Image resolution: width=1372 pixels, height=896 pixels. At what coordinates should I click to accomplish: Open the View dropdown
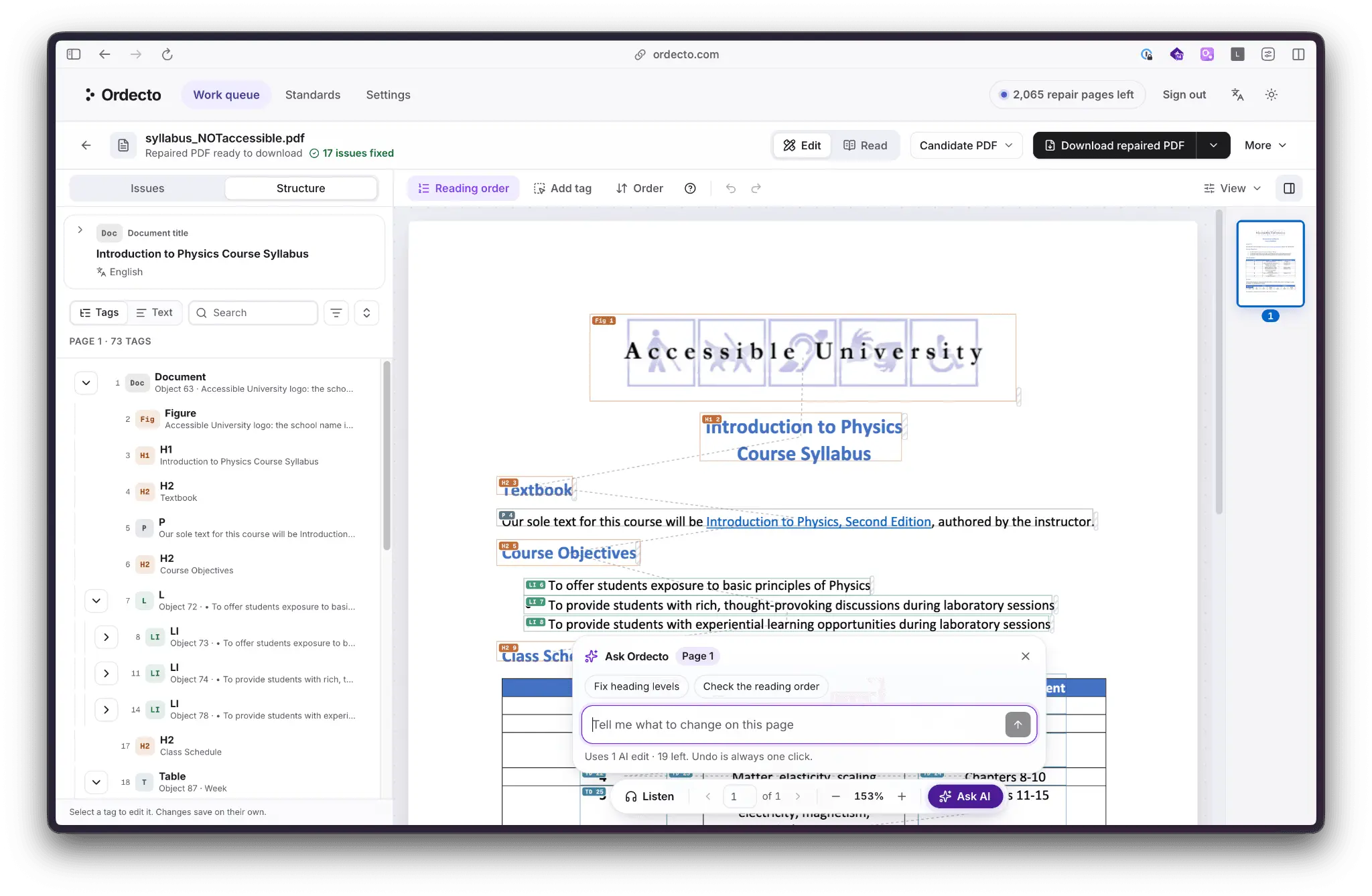pos(1232,189)
